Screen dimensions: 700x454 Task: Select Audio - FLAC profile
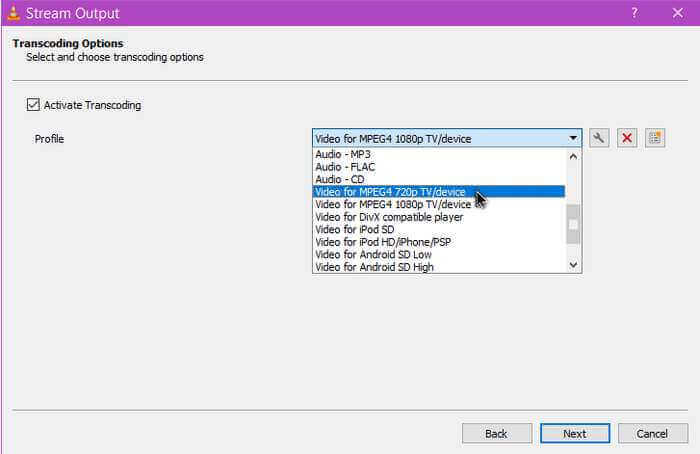click(x=439, y=167)
